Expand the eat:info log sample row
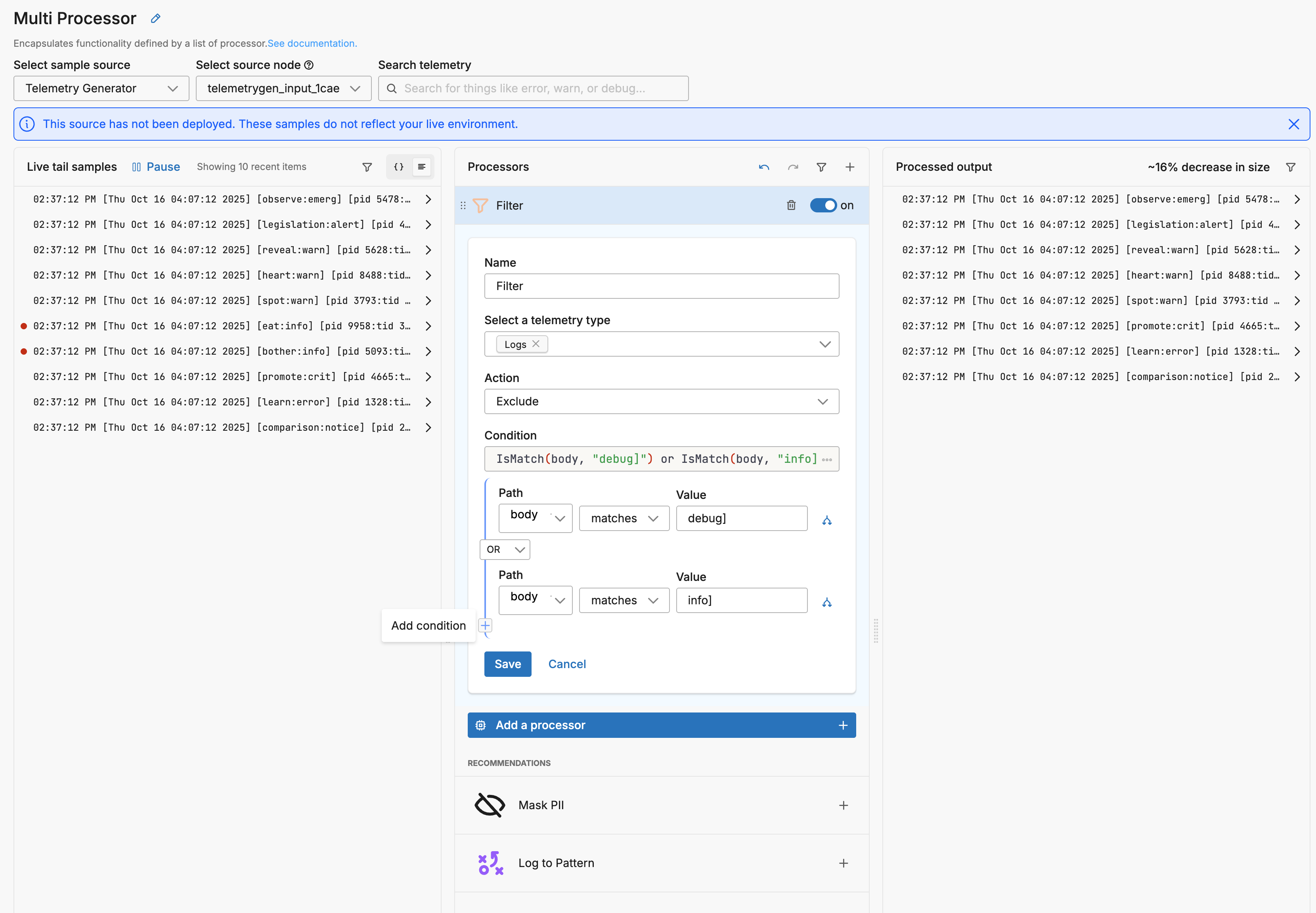This screenshot has height=913, width=1316. [x=428, y=326]
